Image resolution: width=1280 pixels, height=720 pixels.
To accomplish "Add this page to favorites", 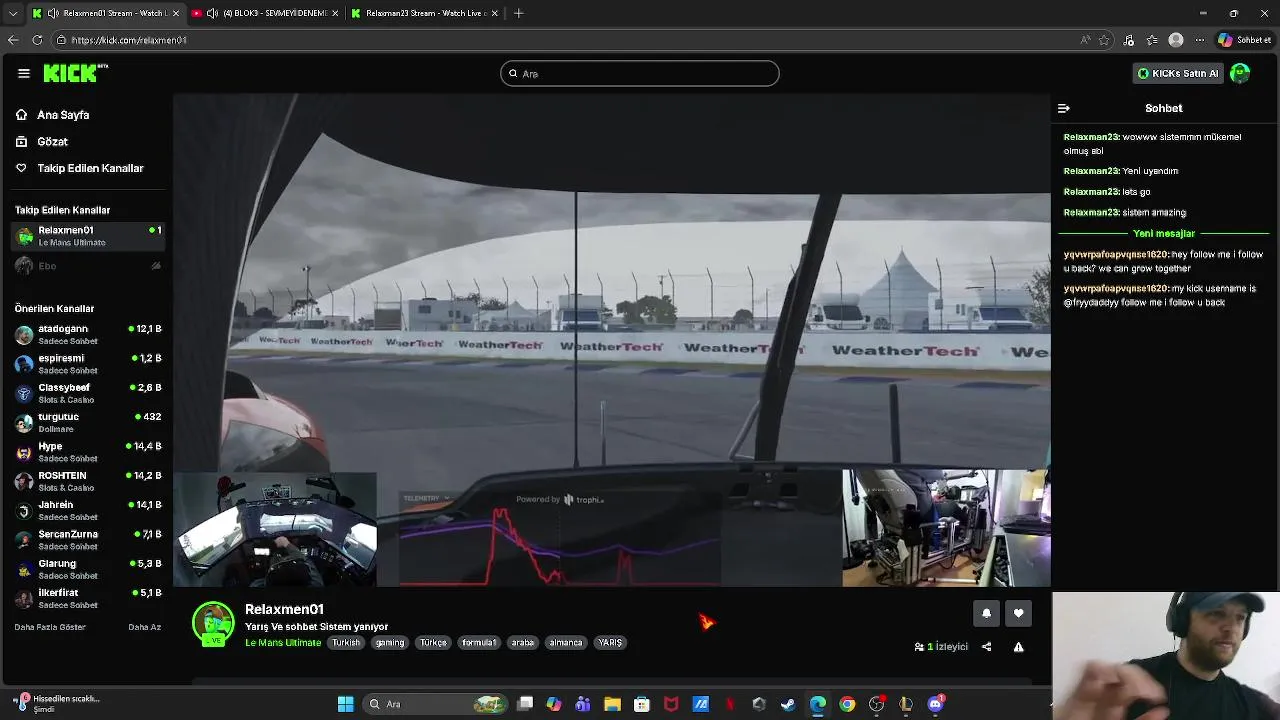I will coord(1104,40).
